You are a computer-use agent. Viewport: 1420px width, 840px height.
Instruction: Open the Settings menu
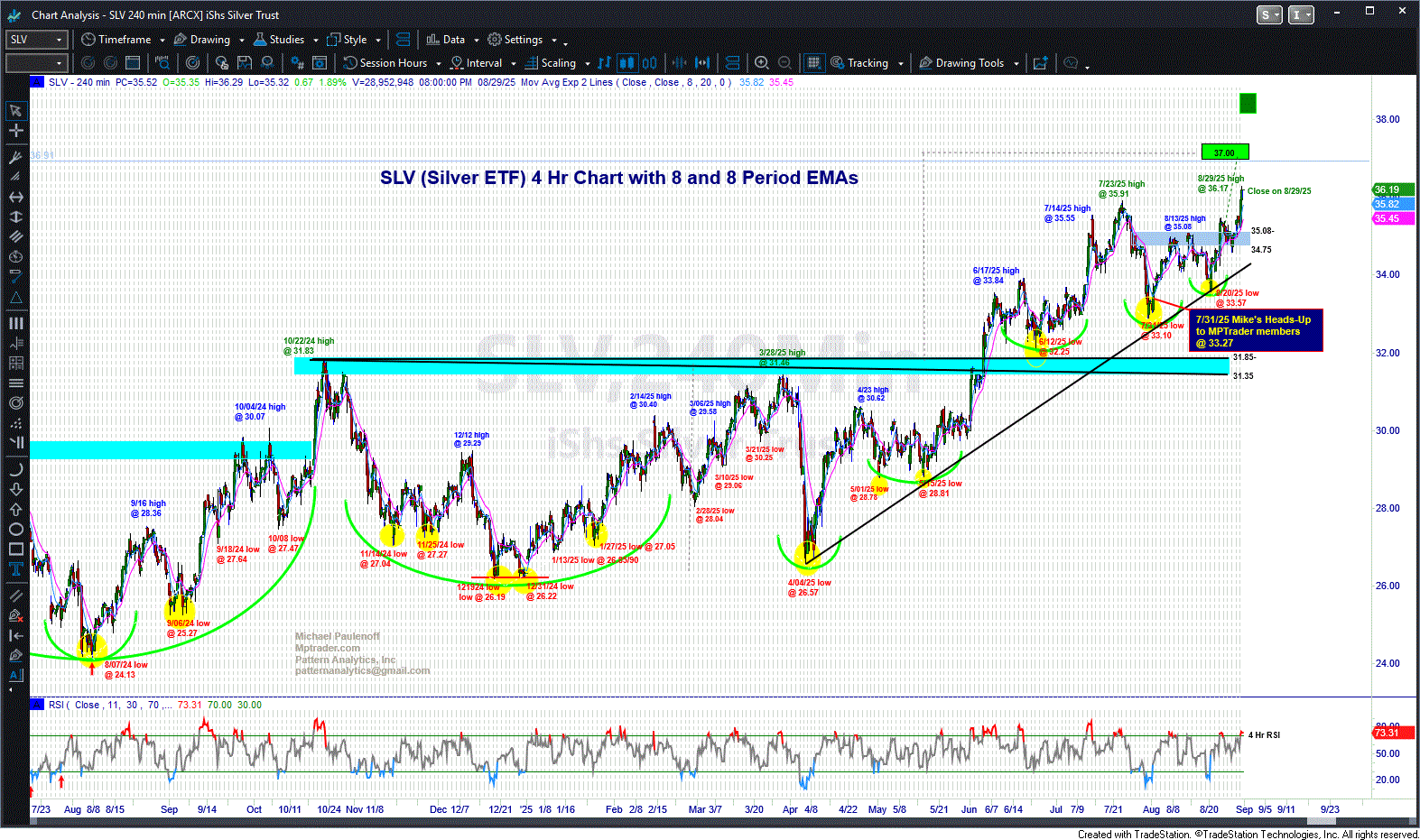(x=515, y=40)
